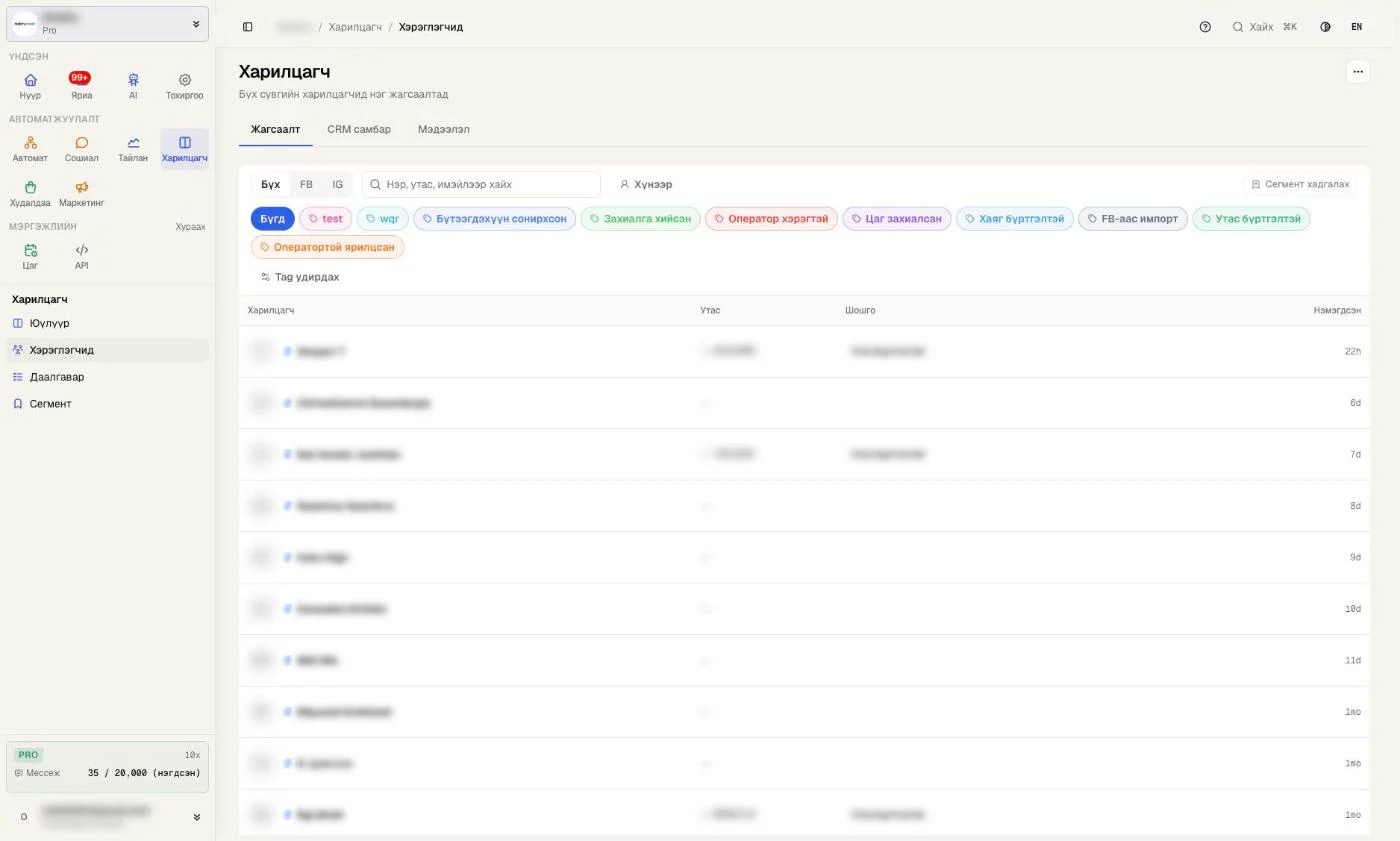Expand the workspace Pro switcher
The image size is (1400, 841).
(x=107, y=24)
